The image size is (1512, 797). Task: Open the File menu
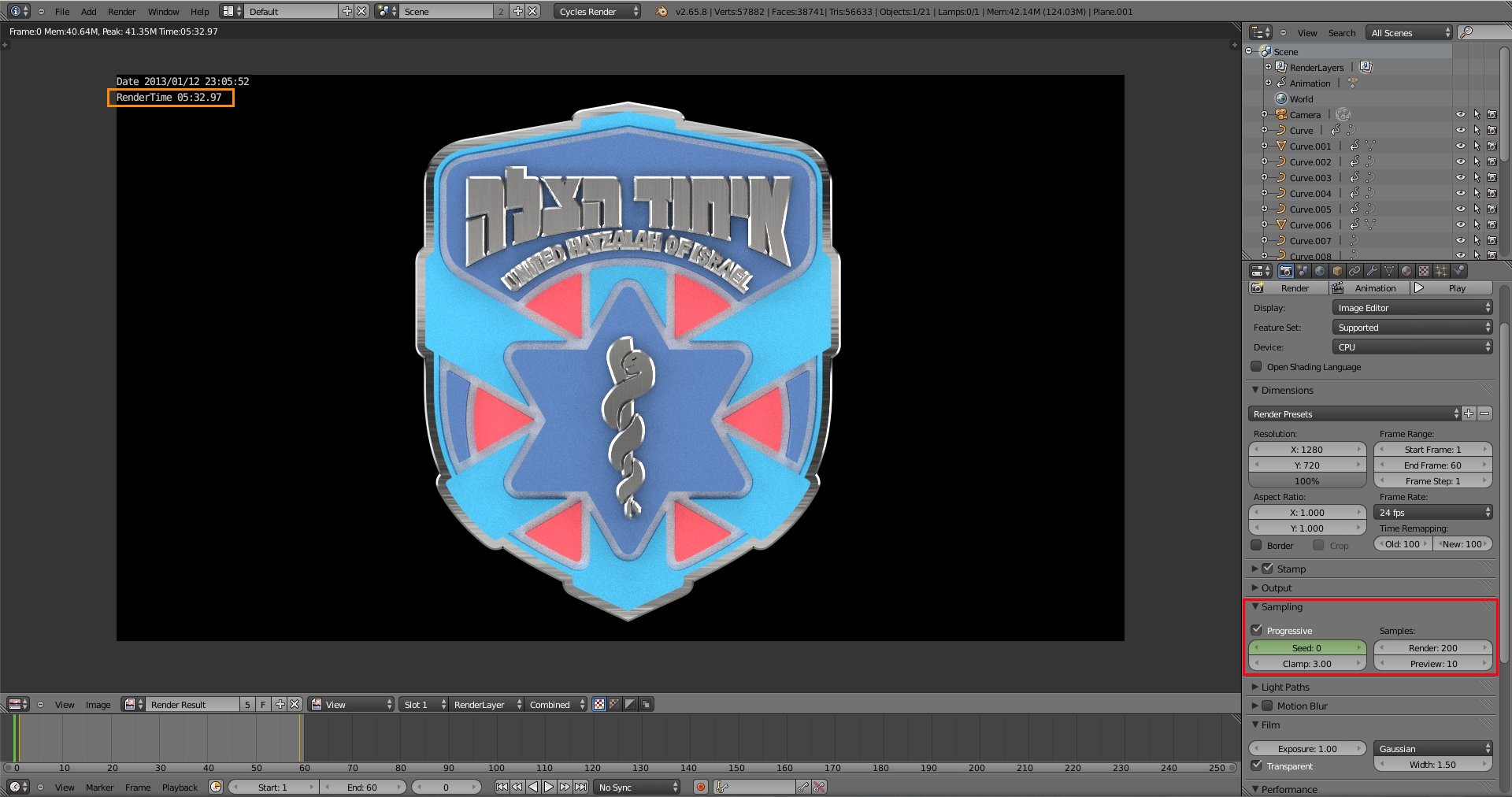tap(62, 12)
